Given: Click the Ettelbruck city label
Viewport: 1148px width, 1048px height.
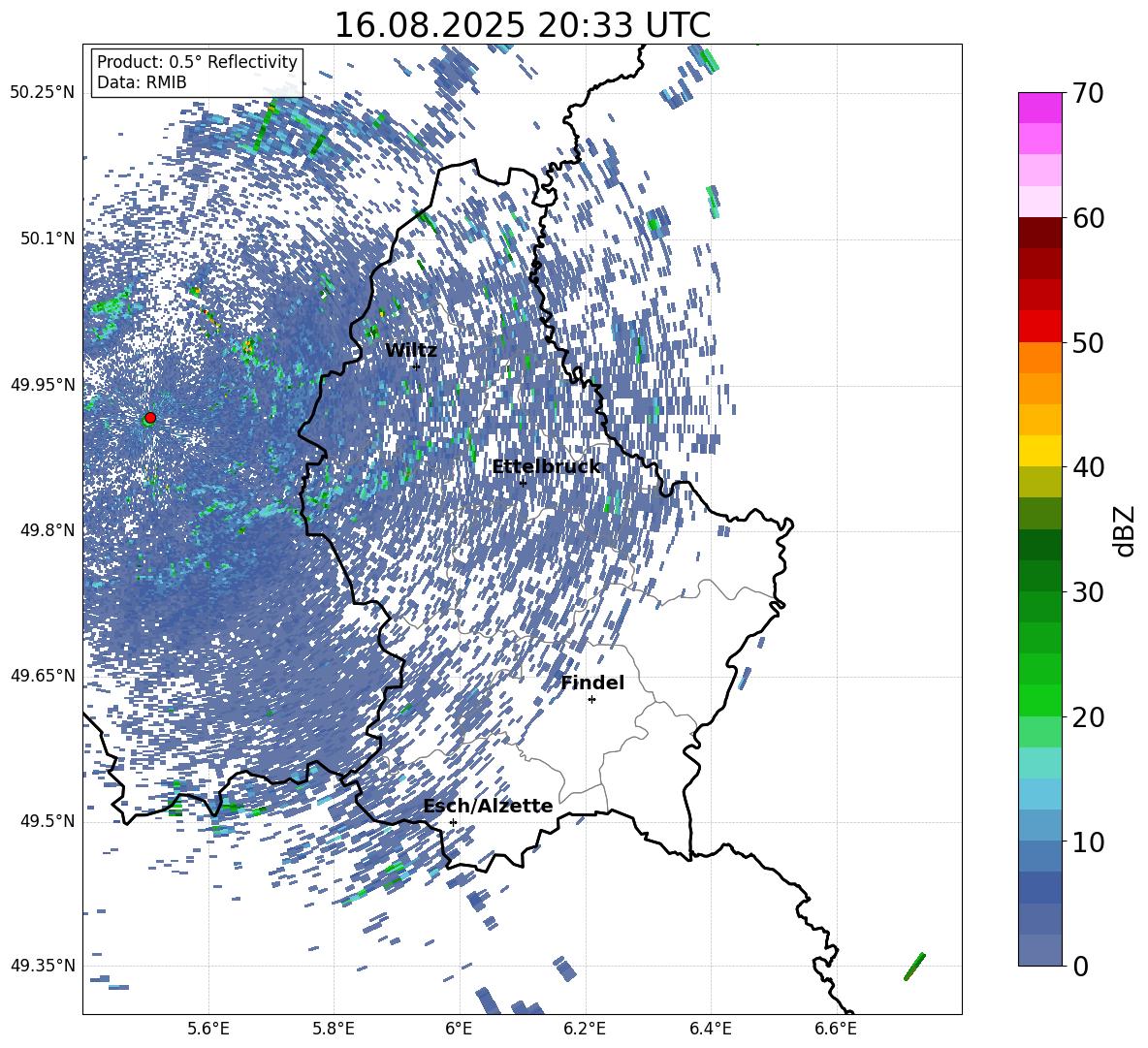Looking at the screenshot, I should tap(546, 467).
